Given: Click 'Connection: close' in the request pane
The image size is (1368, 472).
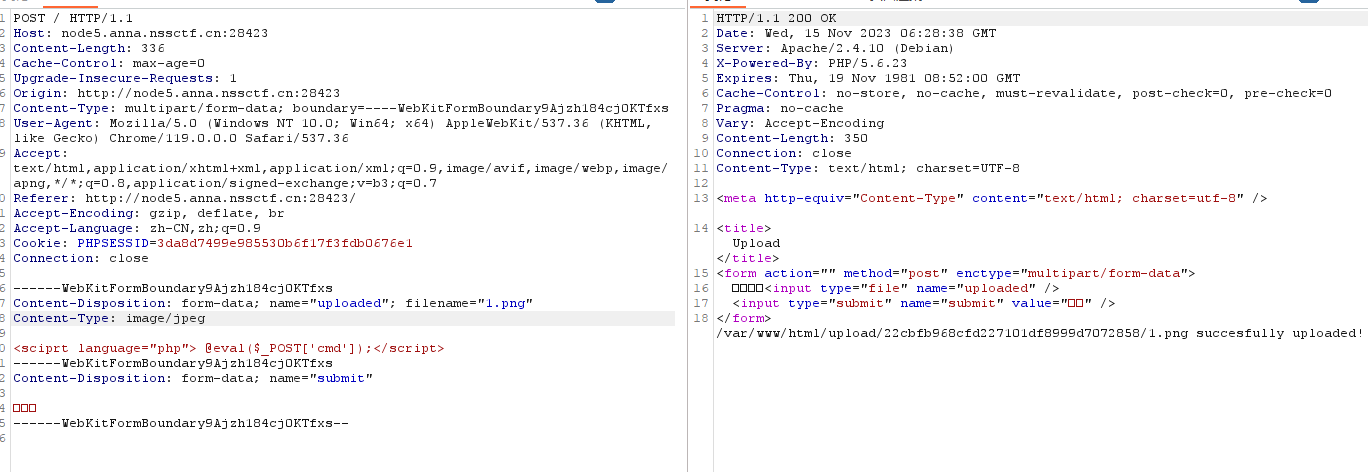Looking at the screenshot, I should [81, 258].
